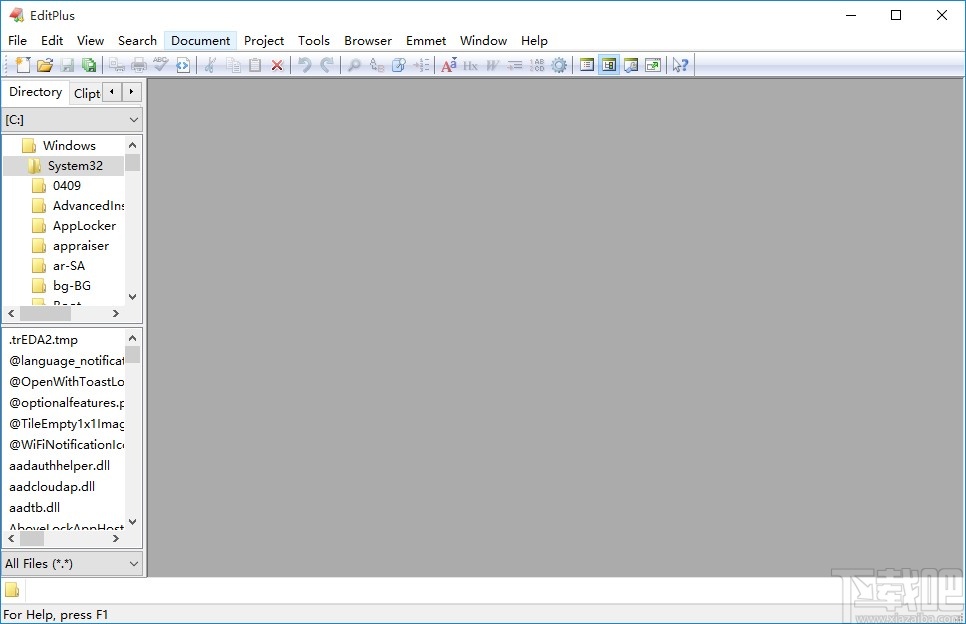Toggle the Line Number icon
Viewport: 966px width, 624px height.
pos(537,65)
